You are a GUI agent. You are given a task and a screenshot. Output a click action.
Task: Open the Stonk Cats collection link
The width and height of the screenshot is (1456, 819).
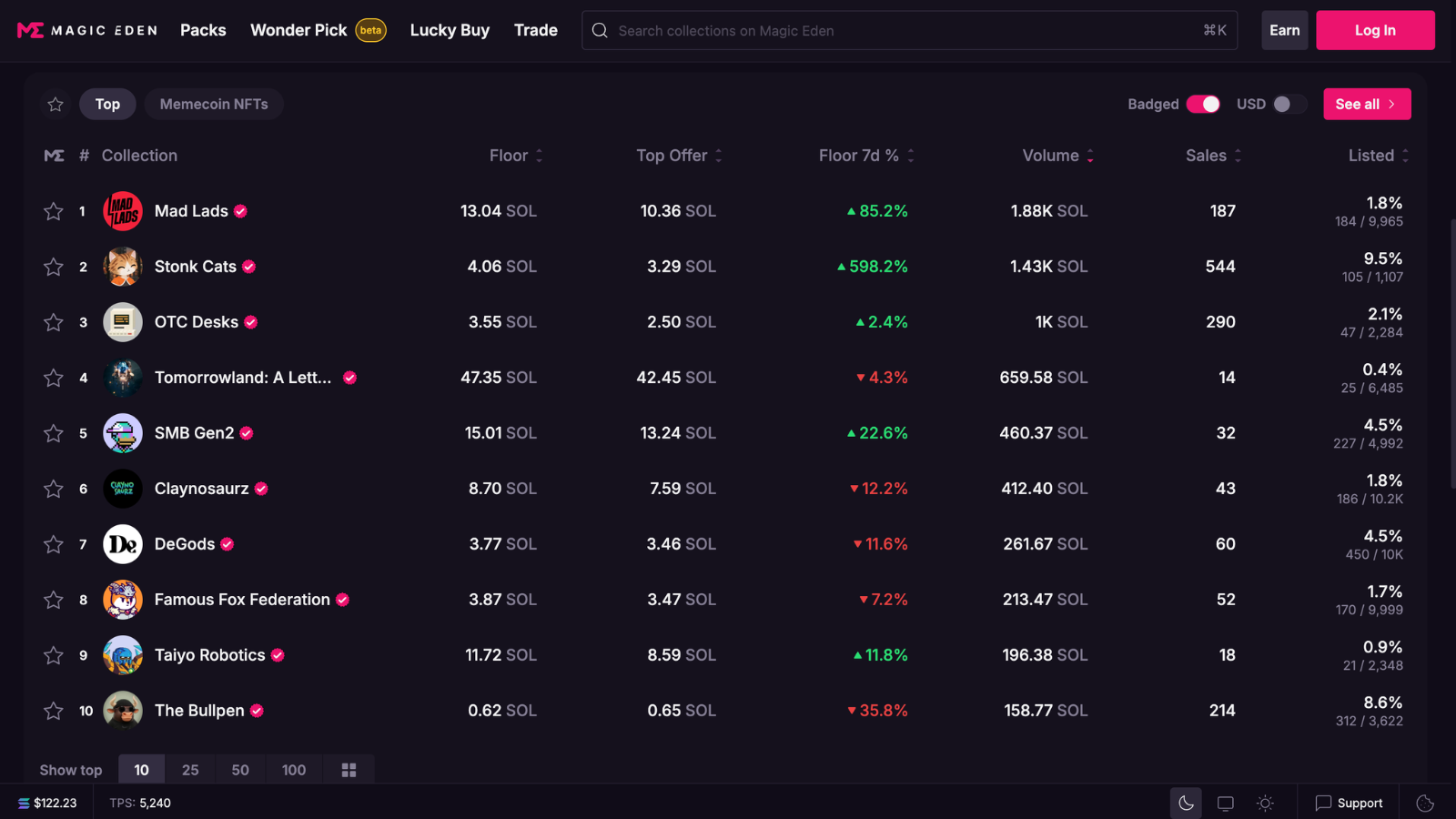pyautogui.click(x=196, y=267)
